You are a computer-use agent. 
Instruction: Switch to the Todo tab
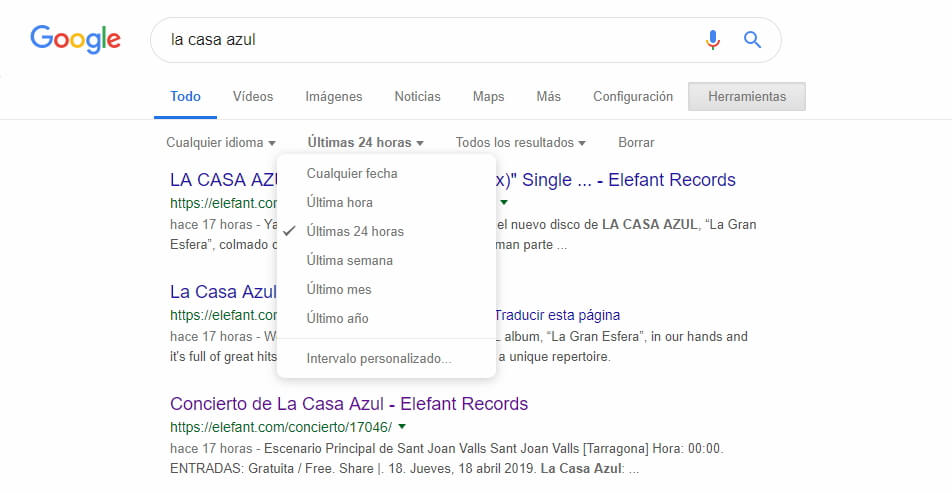click(x=185, y=97)
